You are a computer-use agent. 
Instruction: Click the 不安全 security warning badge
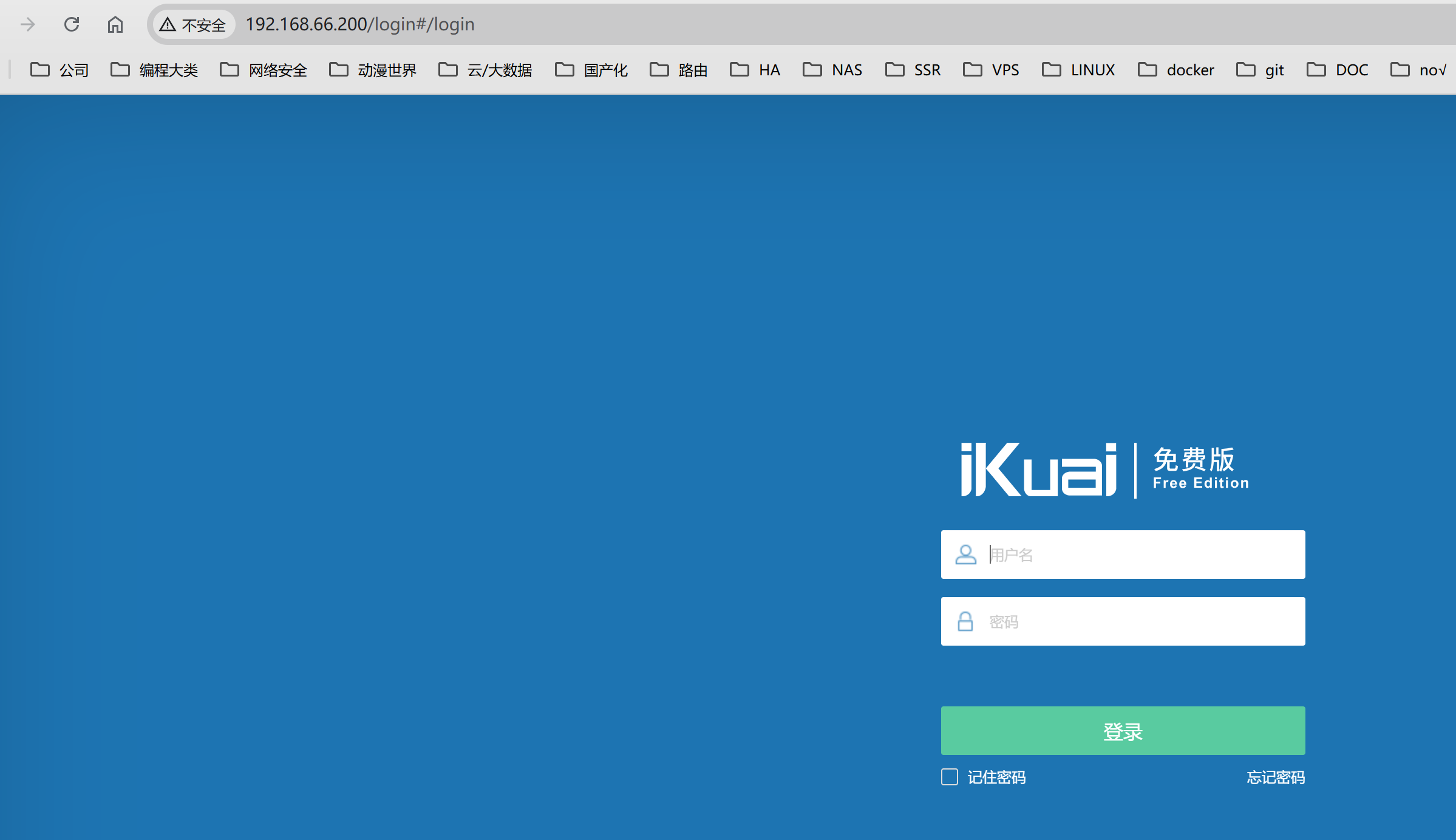193,24
